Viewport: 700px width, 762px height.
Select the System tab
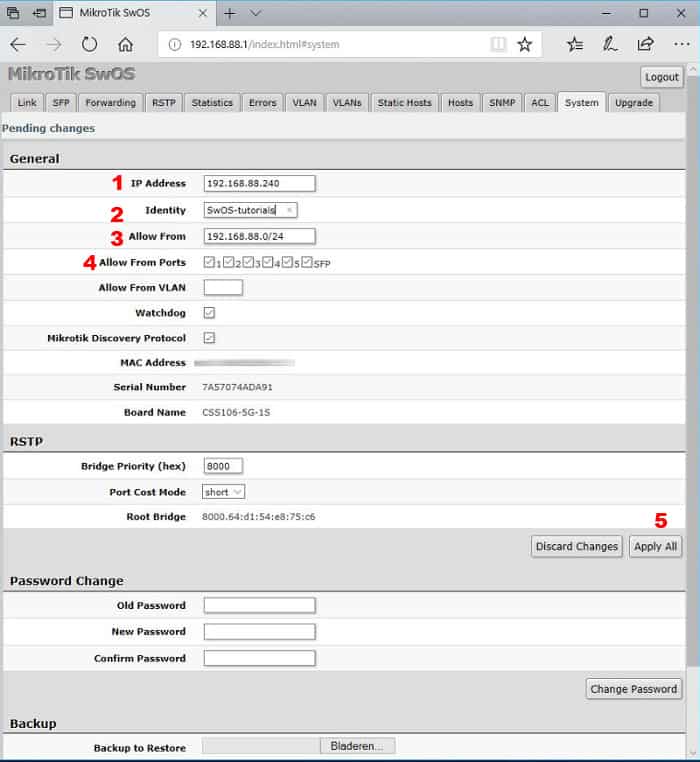click(x=582, y=103)
